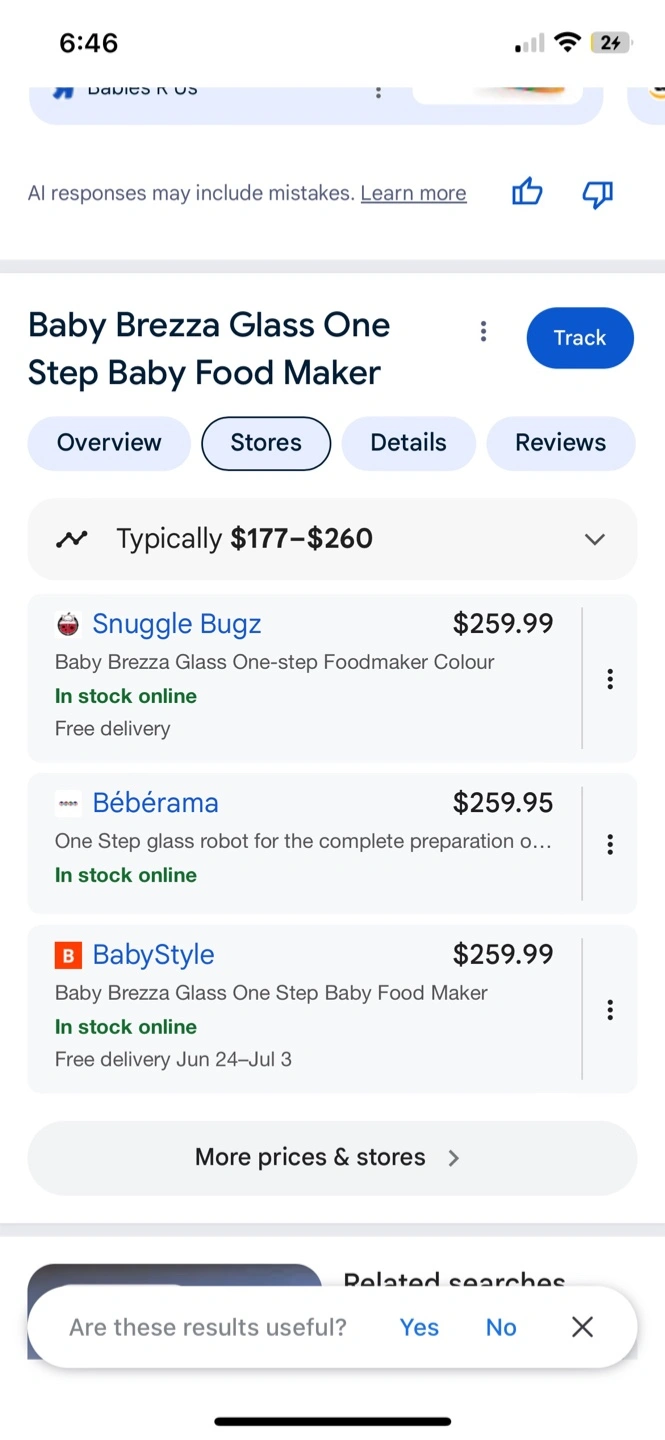Image resolution: width=665 pixels, height=1440 pixels.
Task: Tap the thumbs up feedback icon
Action: pyautogui.click(x=527, y=192)
